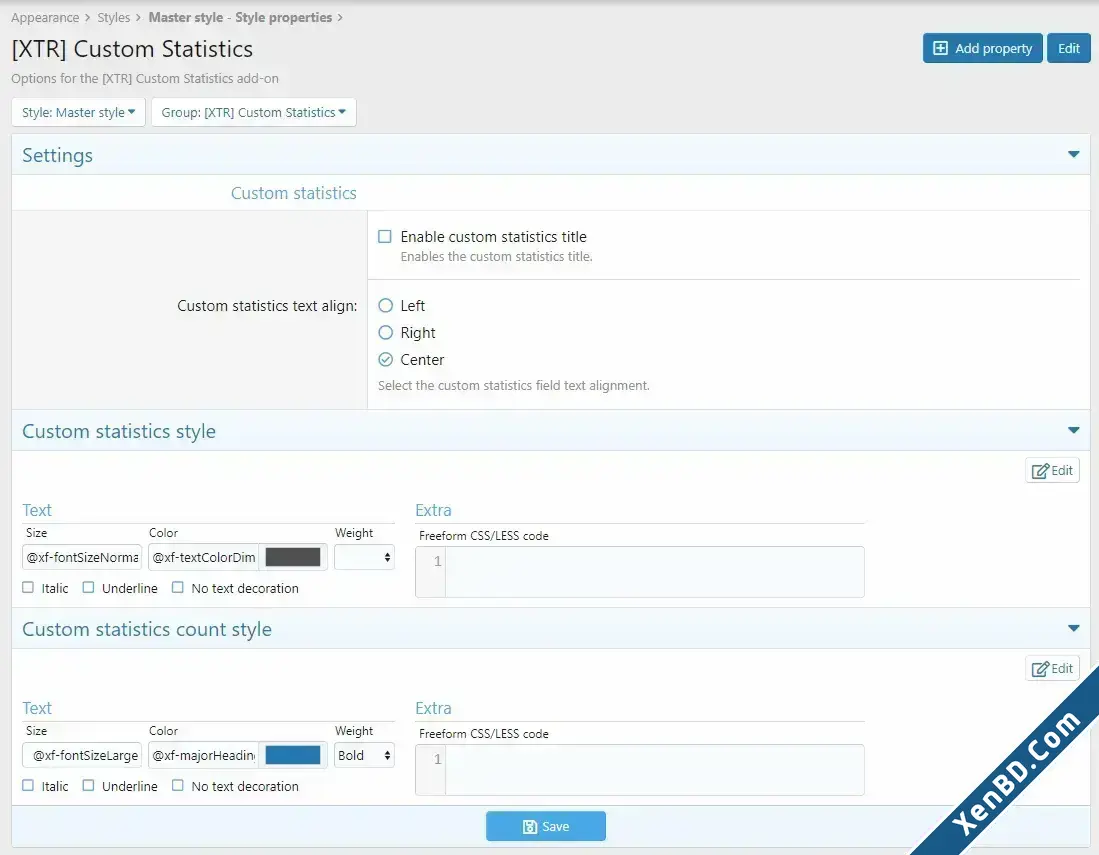The width and height of the screenshot is (1099, 855).
Task: Open the blank Weight dropdown in statistics style
Action: click(x=364, y=557)
